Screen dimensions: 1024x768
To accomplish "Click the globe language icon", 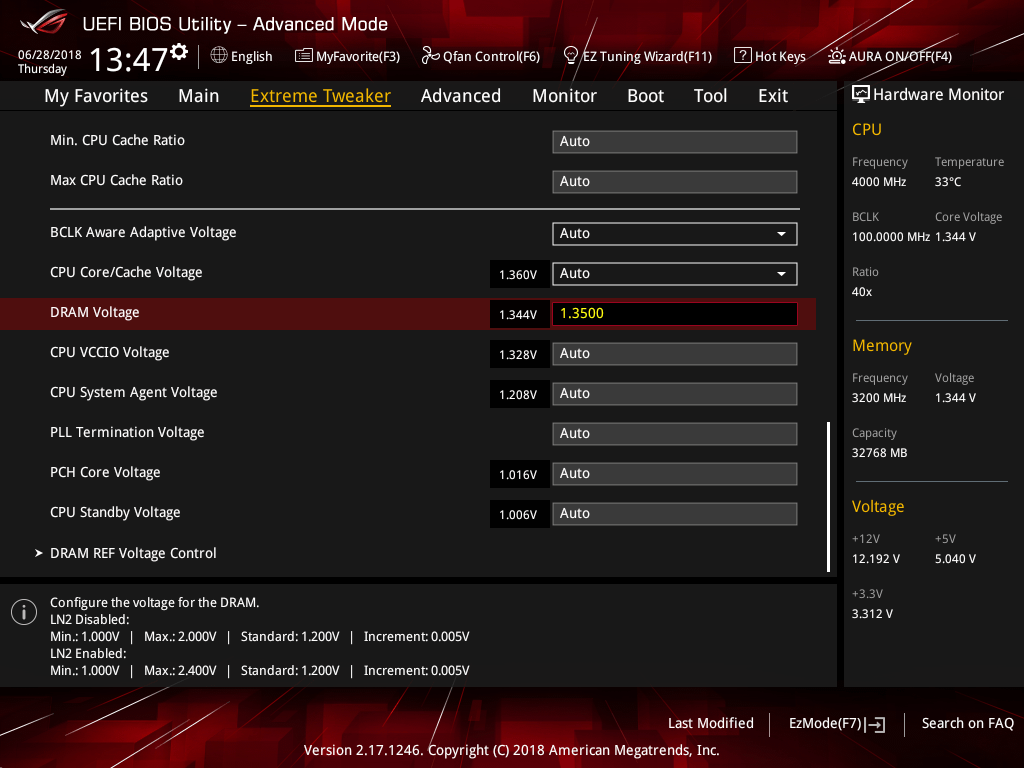I will [219, 56].
